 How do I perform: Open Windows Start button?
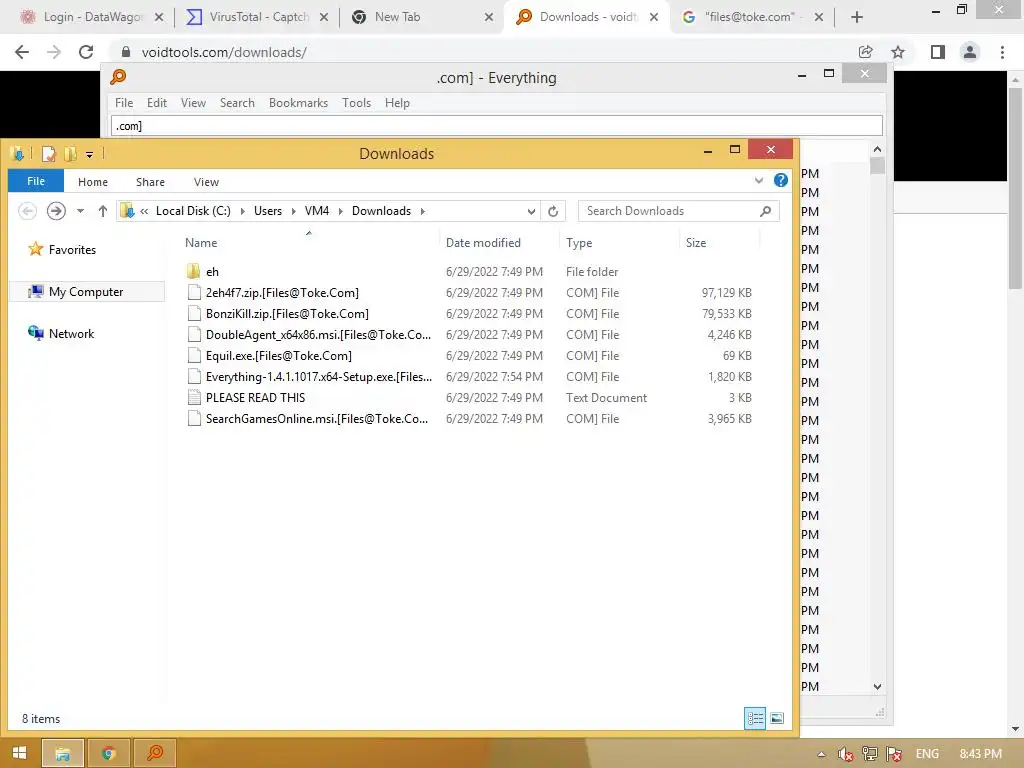(x=20, y=753)
